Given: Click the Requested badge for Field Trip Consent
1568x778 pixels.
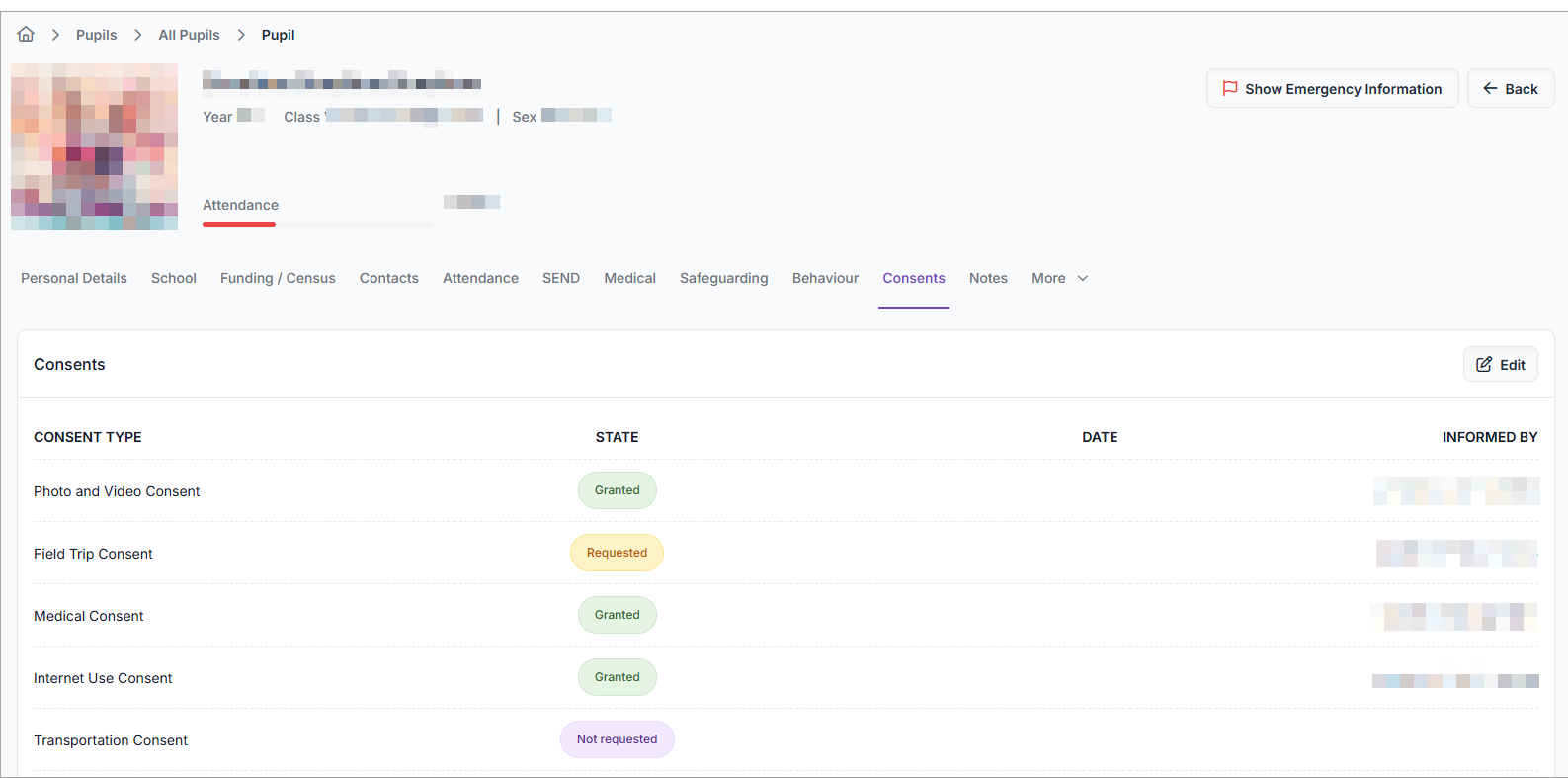Looking at the screenshot, I should pos(617,553).
